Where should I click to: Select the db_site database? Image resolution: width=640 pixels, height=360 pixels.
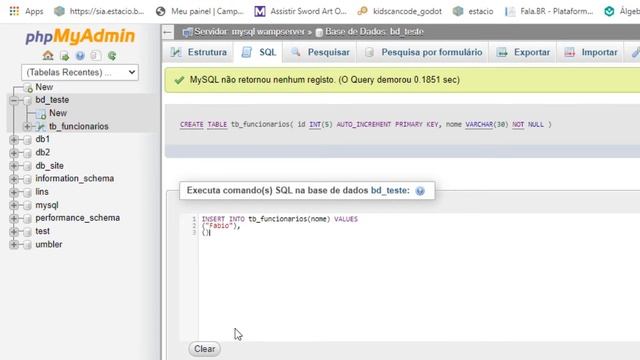49,166
